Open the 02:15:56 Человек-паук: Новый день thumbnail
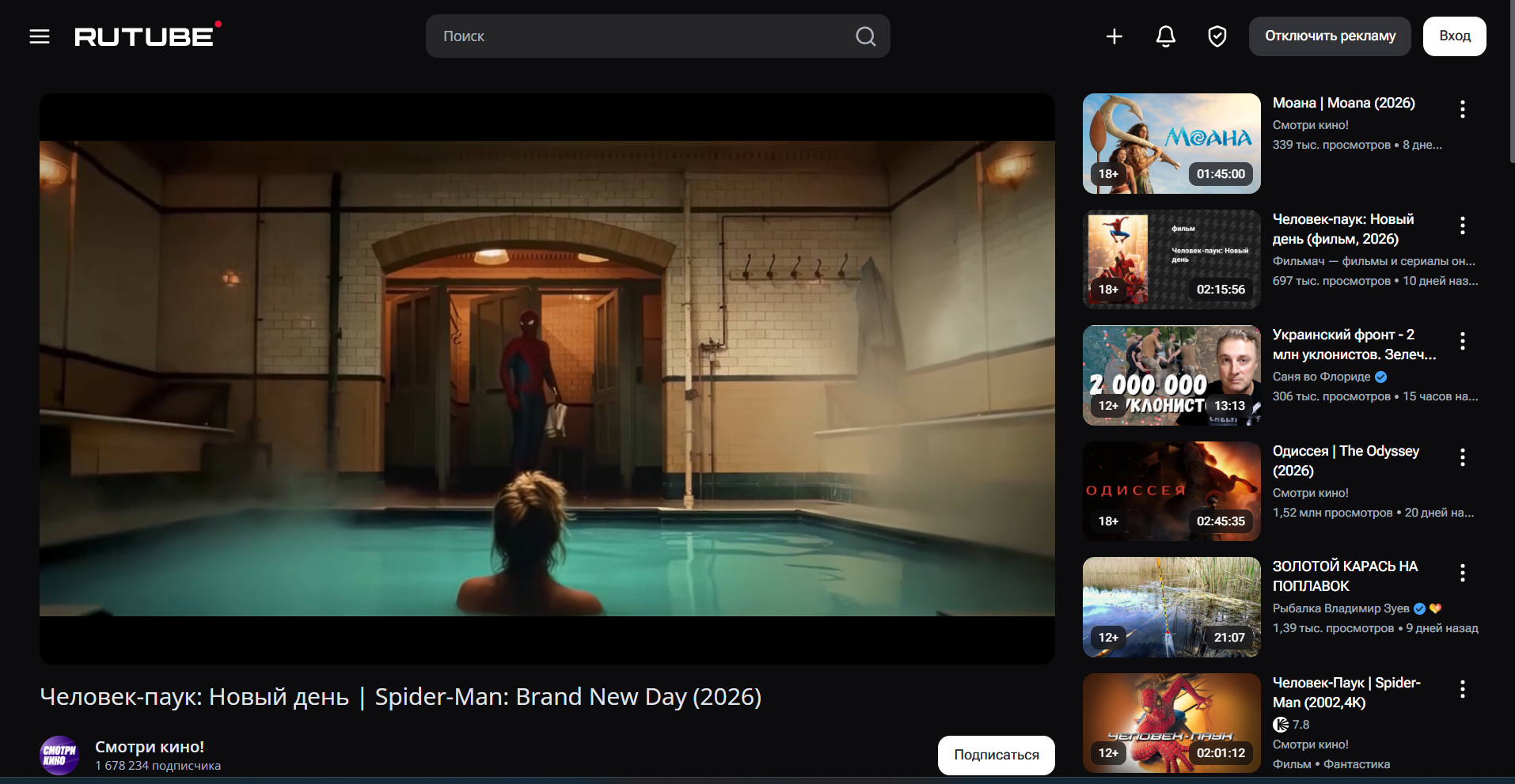Screen dimensions: 1515x784 click(1171, 259)
